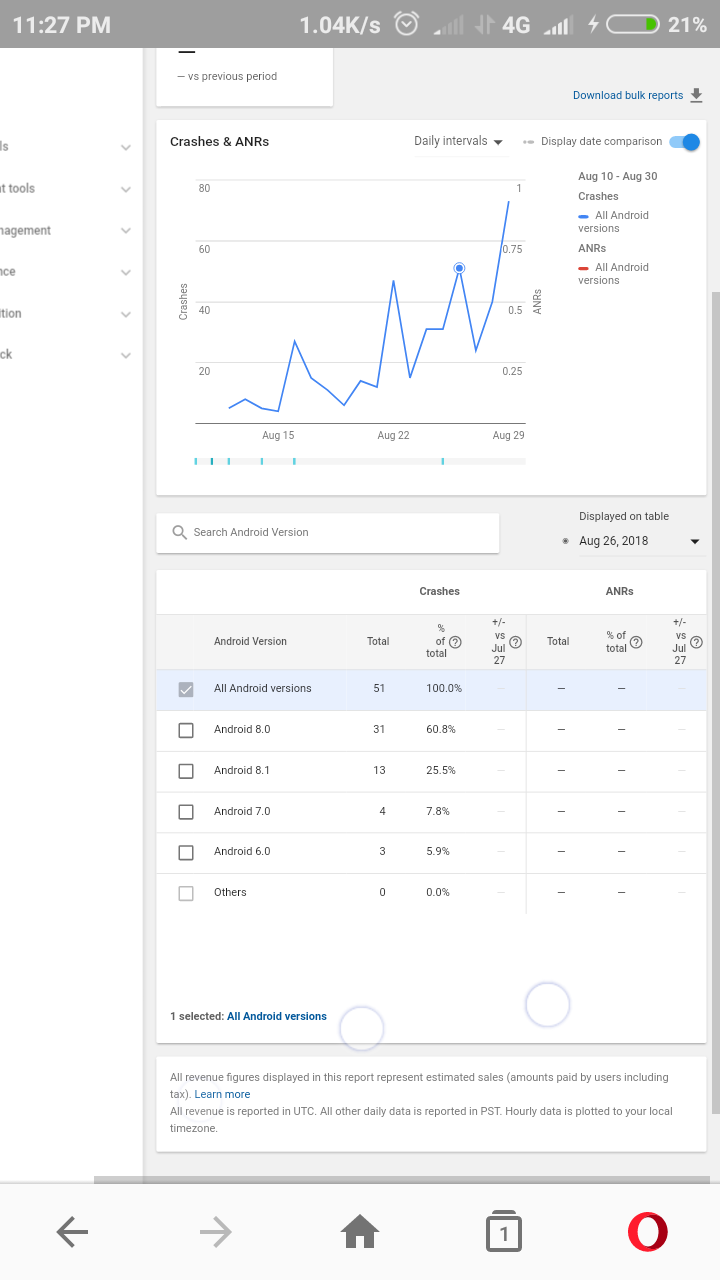Toggle Display date comparison switch

coord(685,142)
